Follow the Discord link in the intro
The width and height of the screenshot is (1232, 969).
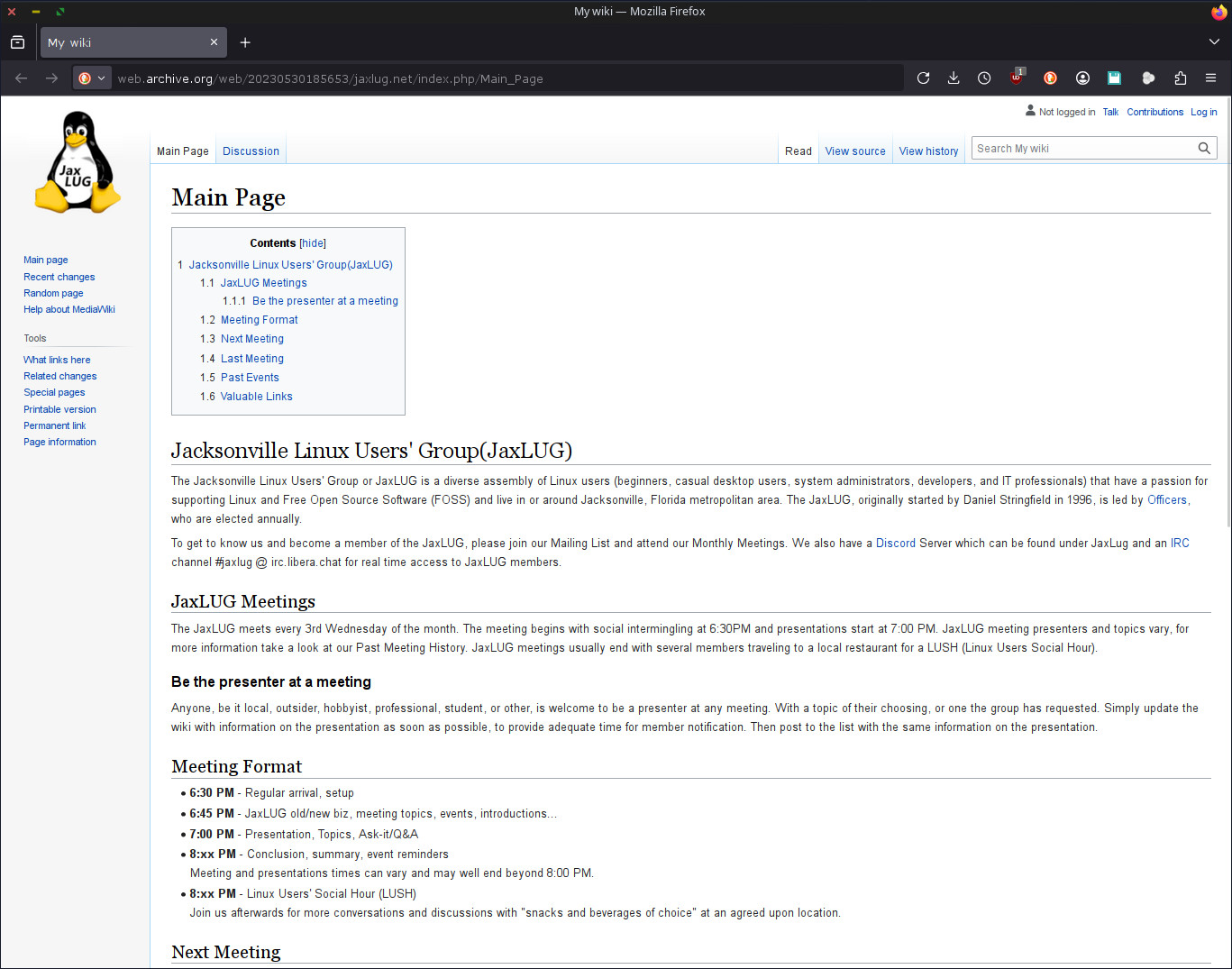895,544
